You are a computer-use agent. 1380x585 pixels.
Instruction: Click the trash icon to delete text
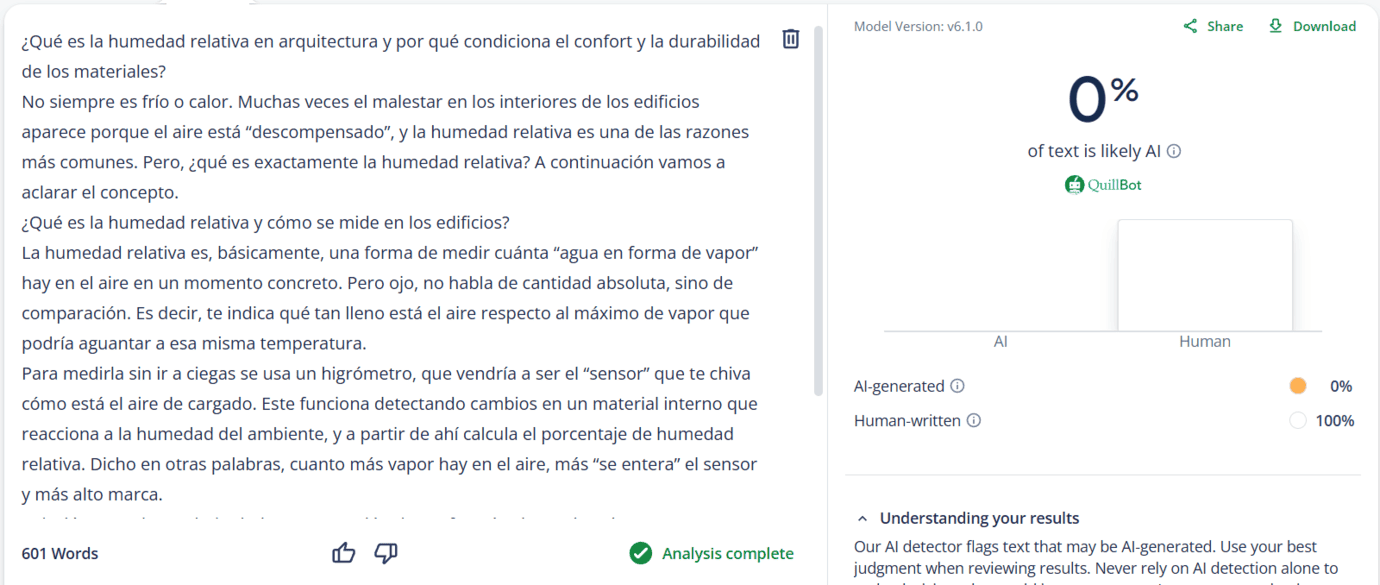point(790,39)
